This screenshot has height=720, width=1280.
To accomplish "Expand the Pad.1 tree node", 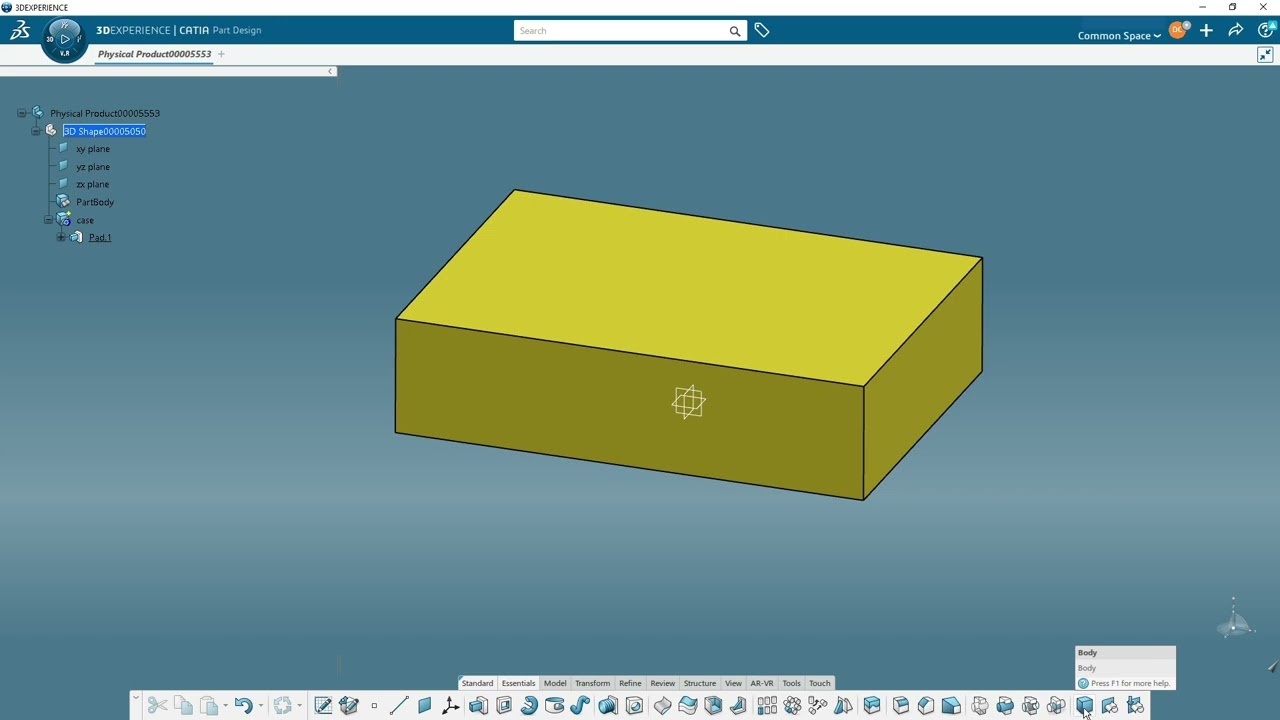I will (61, 237).
